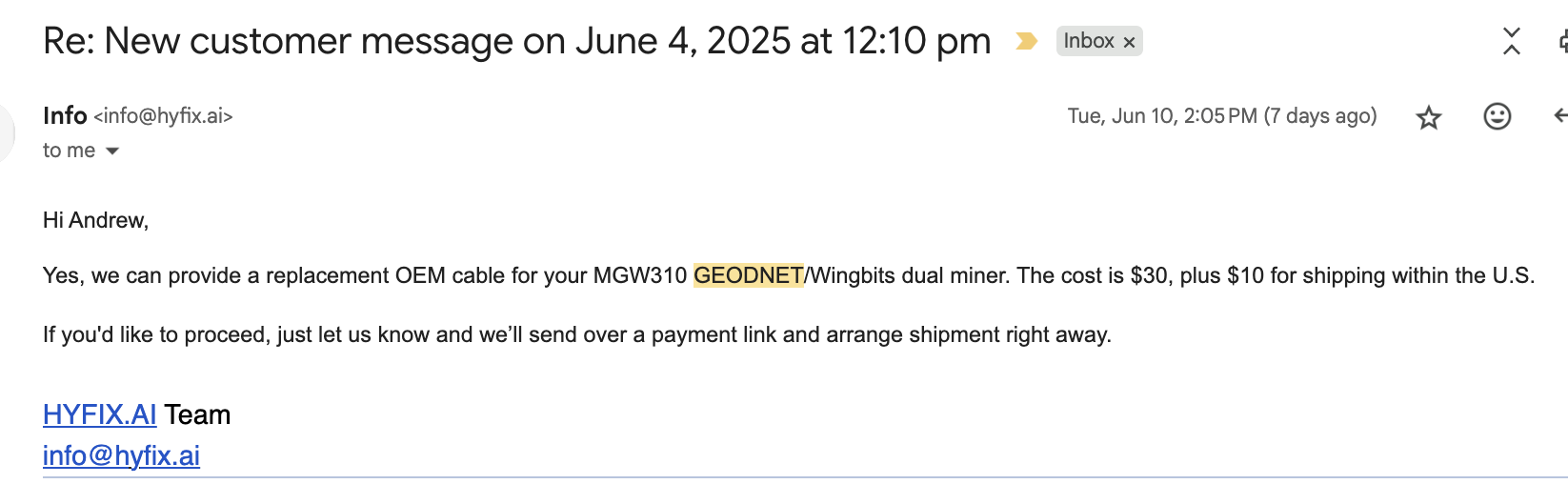
Task: Click the info@hyfix.ai signature link
Action: tap(121, 455)
